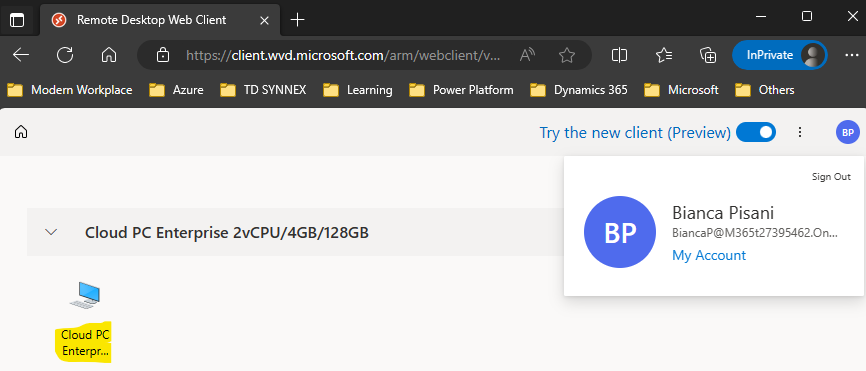
Task: Go to browser Home page
Action: point(109,55)
